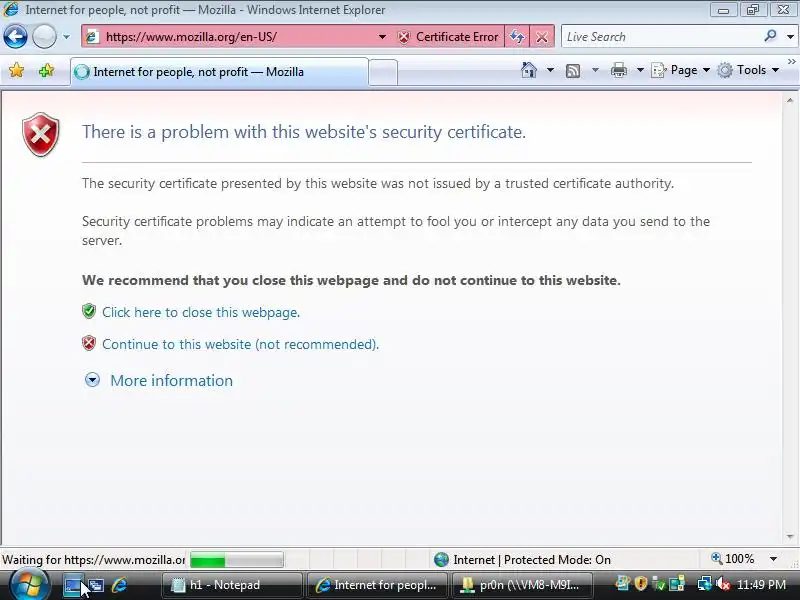Screen dimensions: 800x600
Task: Click the muted volume speaker tray icon
Action: point(722,584)
